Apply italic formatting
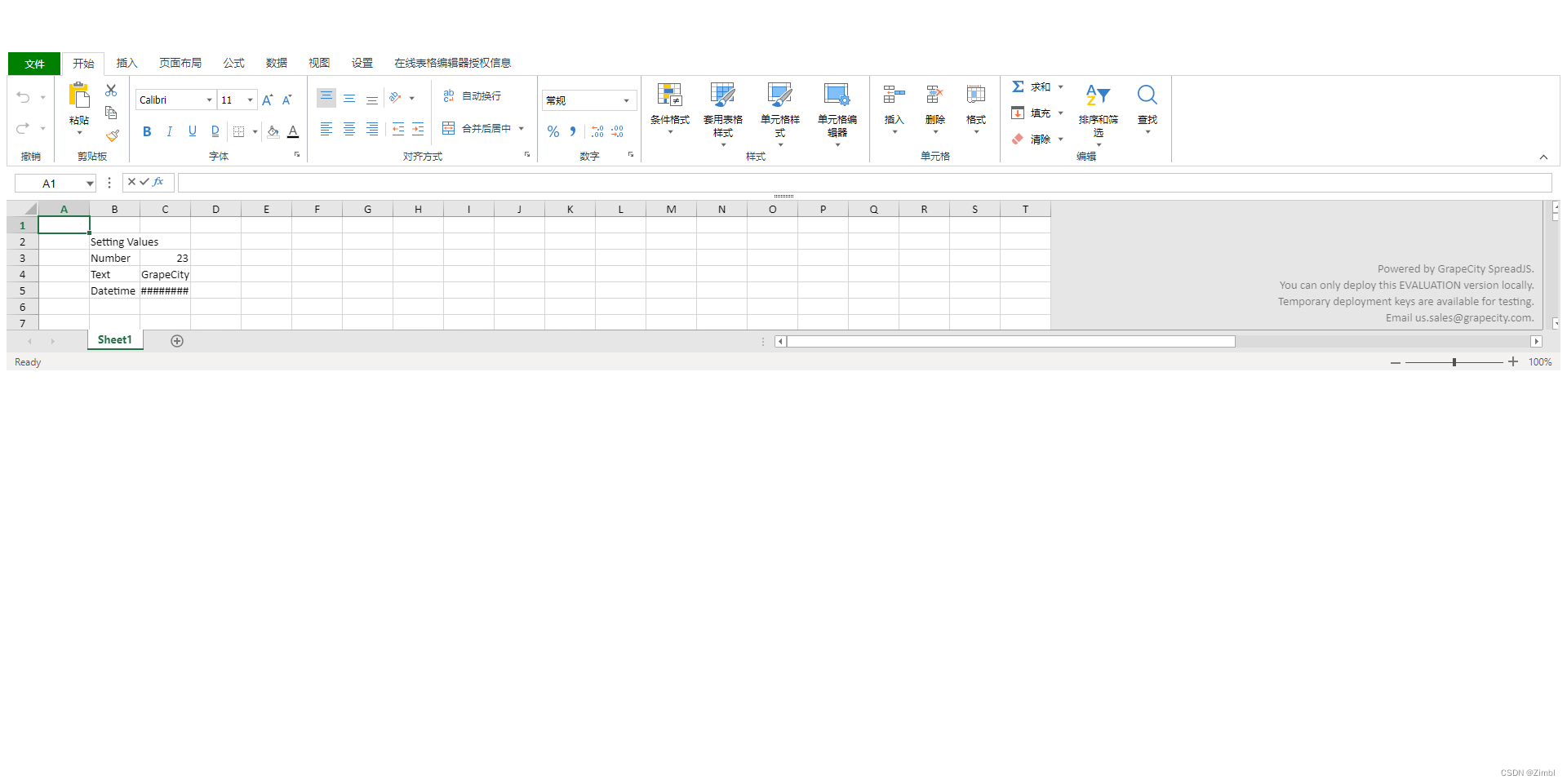Screen dimensions: 1567x784 [169, 131]
